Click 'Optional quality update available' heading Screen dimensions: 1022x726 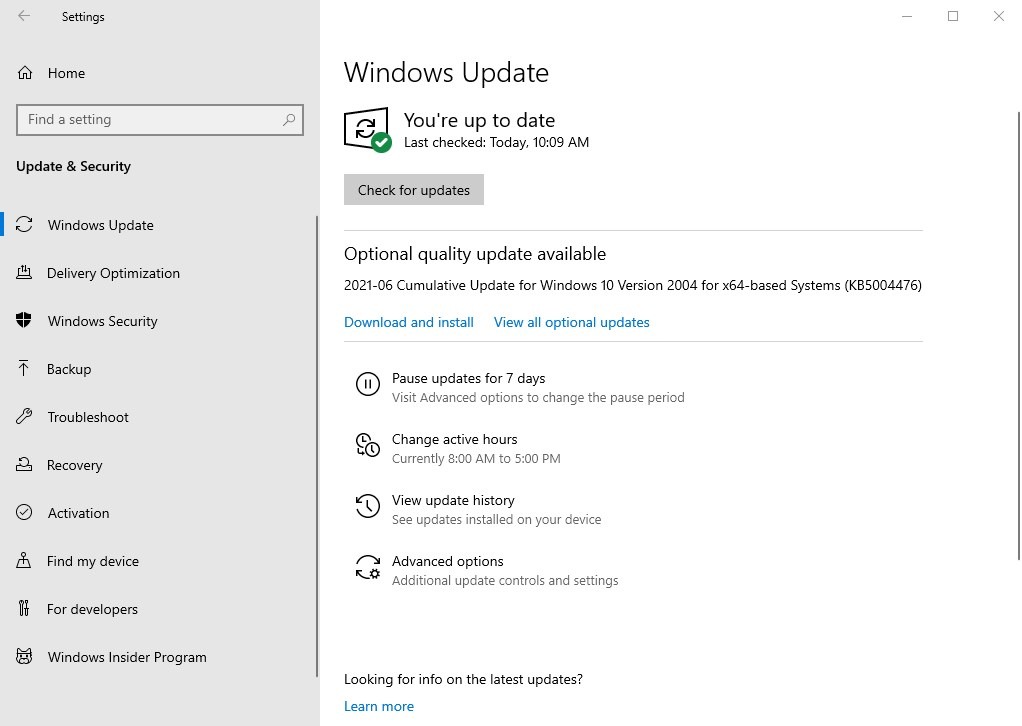point(474,254)
